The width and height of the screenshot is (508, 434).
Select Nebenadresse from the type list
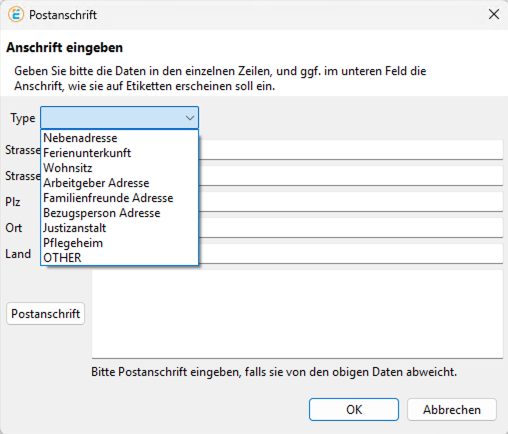[x=80, y=138]
